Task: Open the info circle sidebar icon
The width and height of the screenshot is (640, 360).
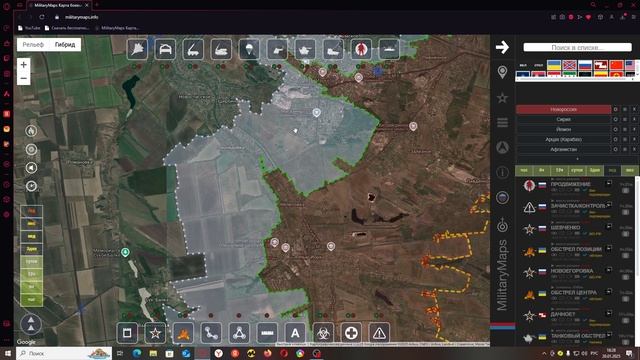Action: coord(502,172)
